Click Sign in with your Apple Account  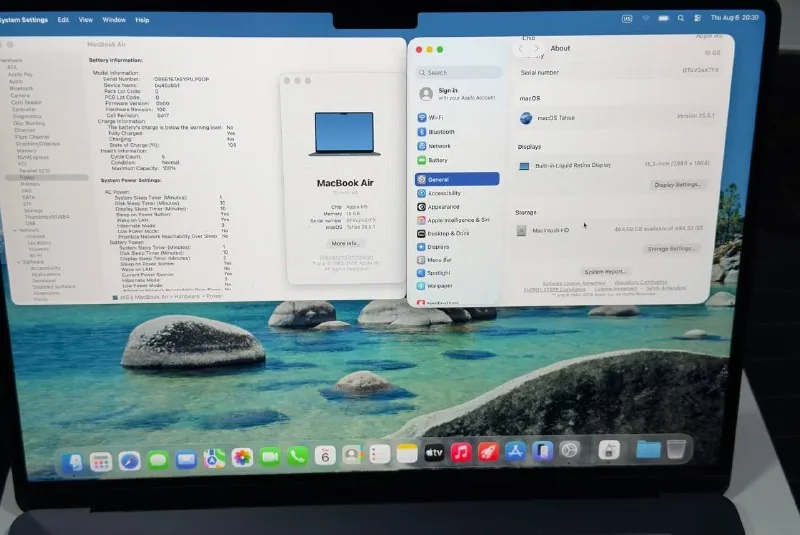click(x=457, y=94)
